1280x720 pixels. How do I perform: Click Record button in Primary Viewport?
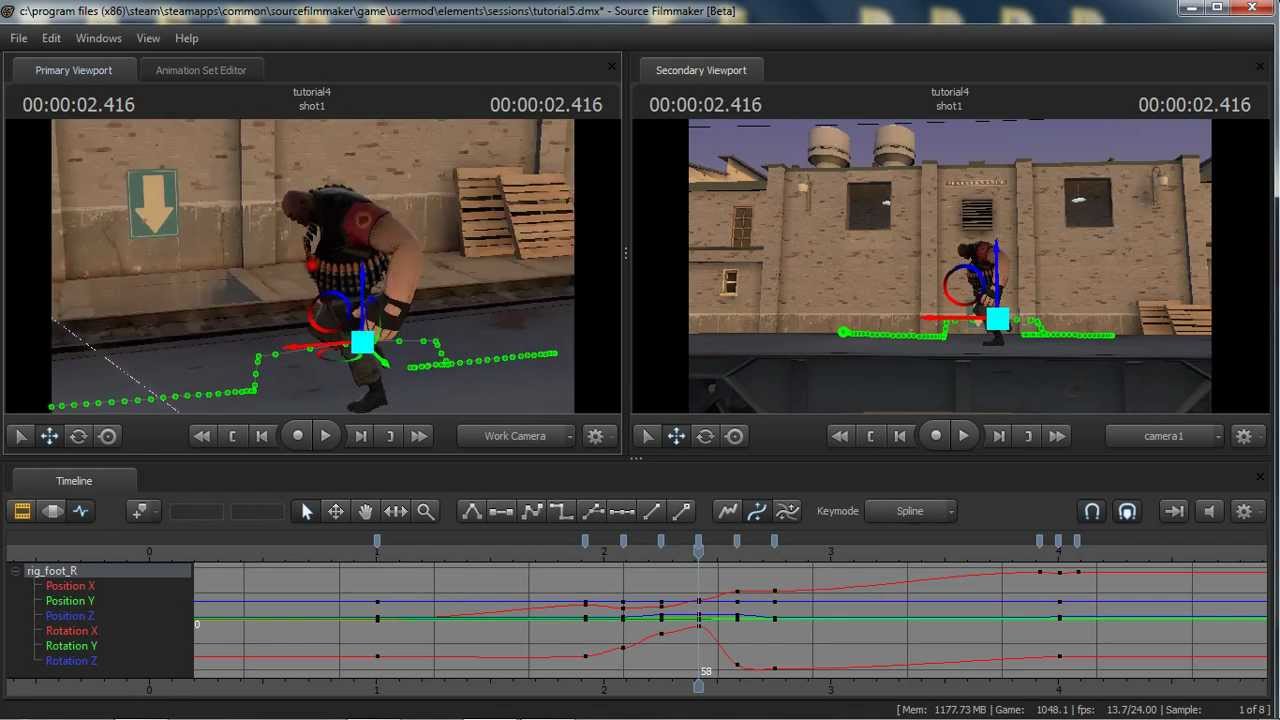point(297,436)
